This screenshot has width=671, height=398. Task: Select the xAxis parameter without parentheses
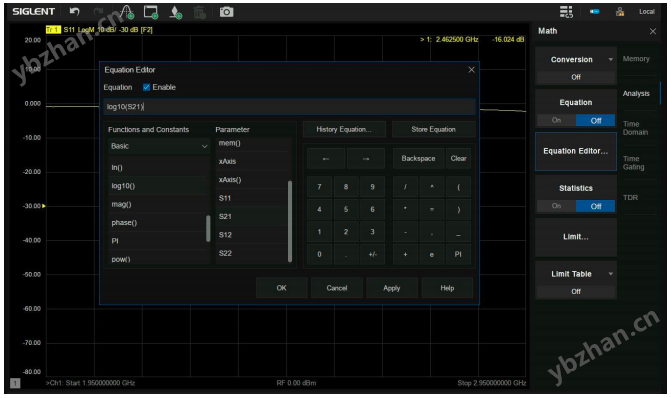tap(252, 162)
